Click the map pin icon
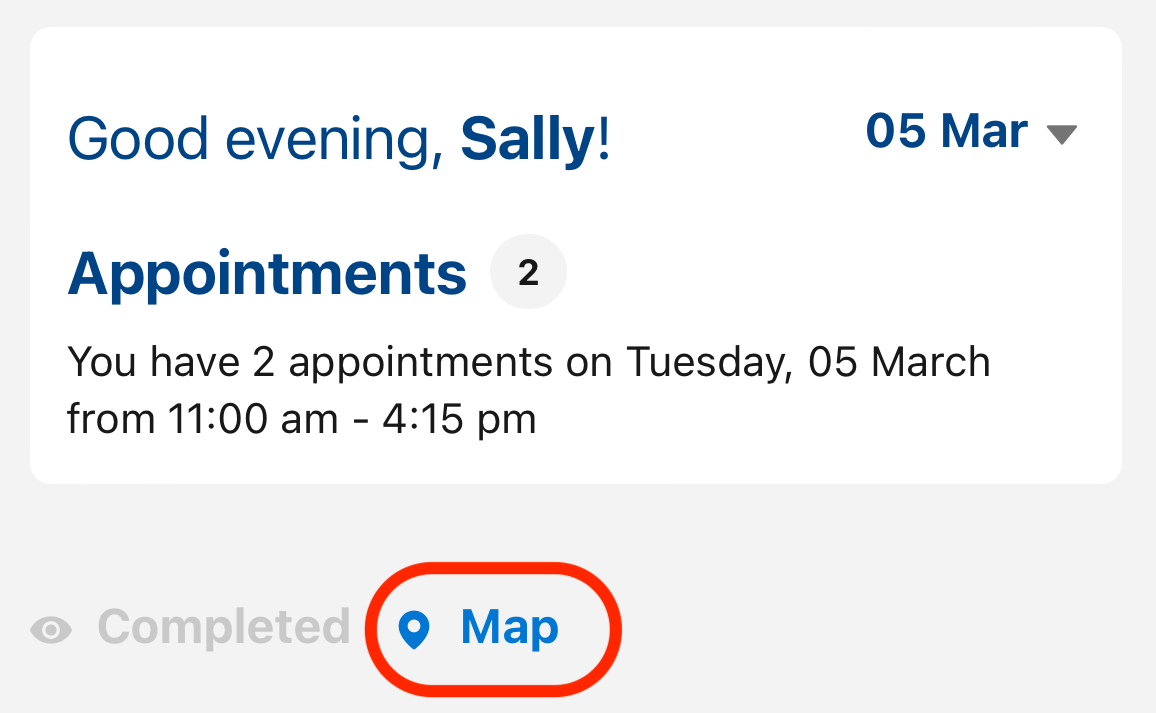 click(x=413, y=629)
